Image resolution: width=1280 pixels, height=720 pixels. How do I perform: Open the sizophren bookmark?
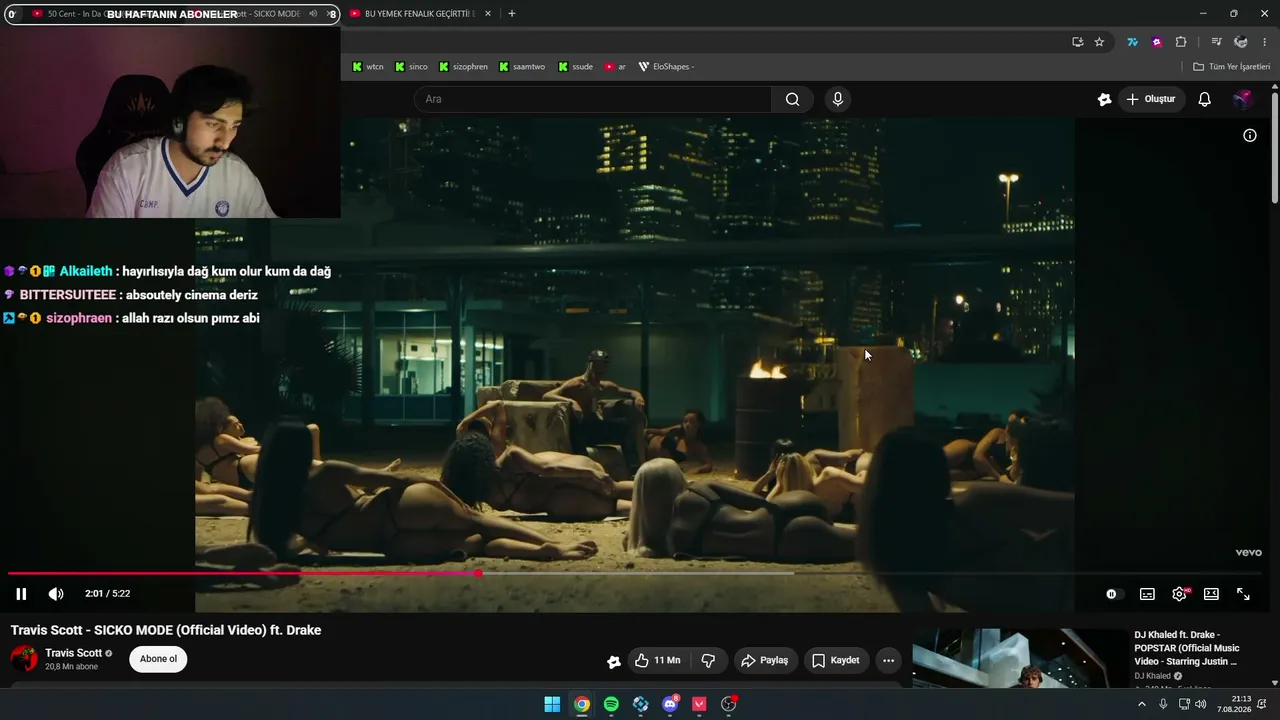coord(463,67)
